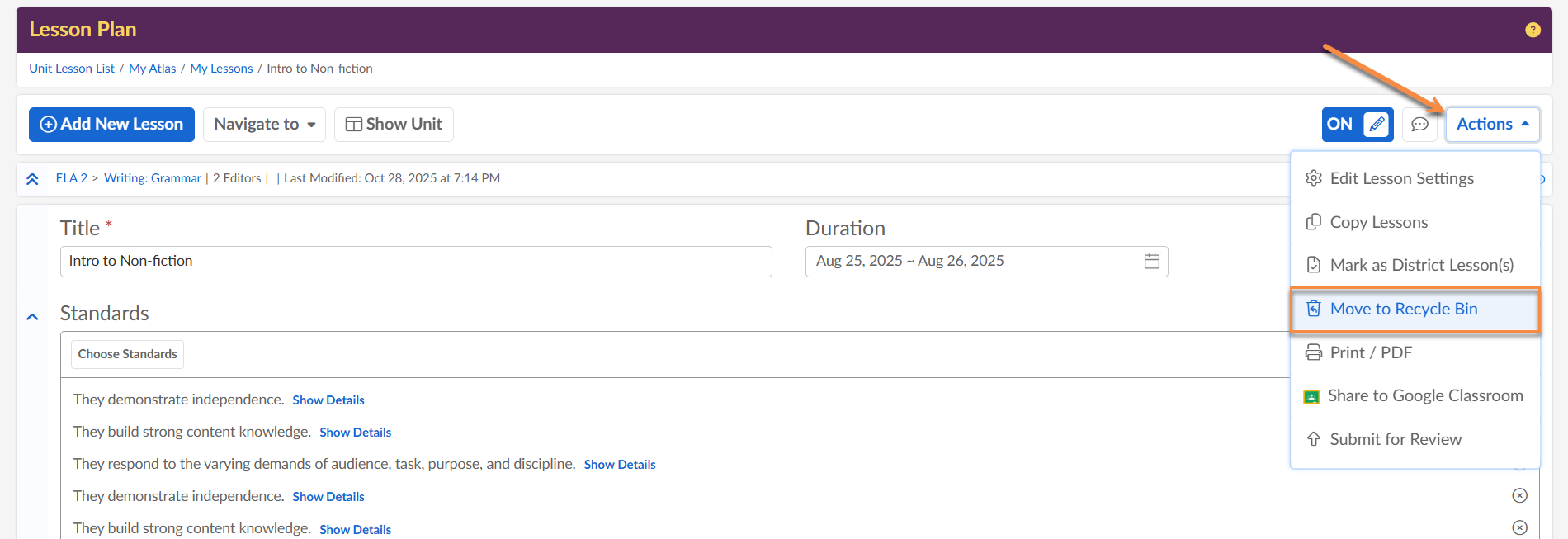Select Copy Lessons menu option
1568x539 pixels.
click(1378, 223)
